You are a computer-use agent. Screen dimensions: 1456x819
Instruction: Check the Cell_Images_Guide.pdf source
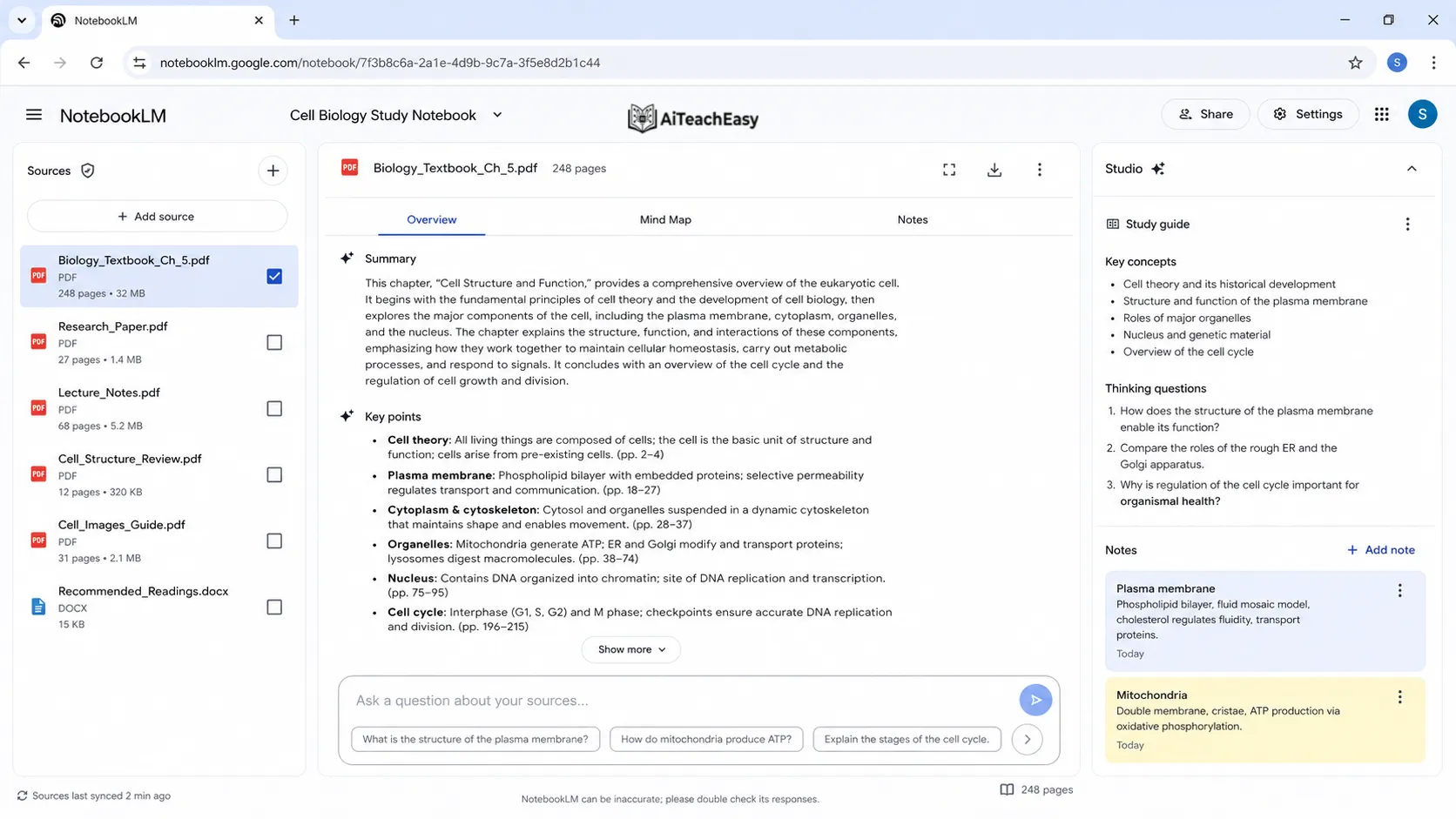click(x=274, y=540)
